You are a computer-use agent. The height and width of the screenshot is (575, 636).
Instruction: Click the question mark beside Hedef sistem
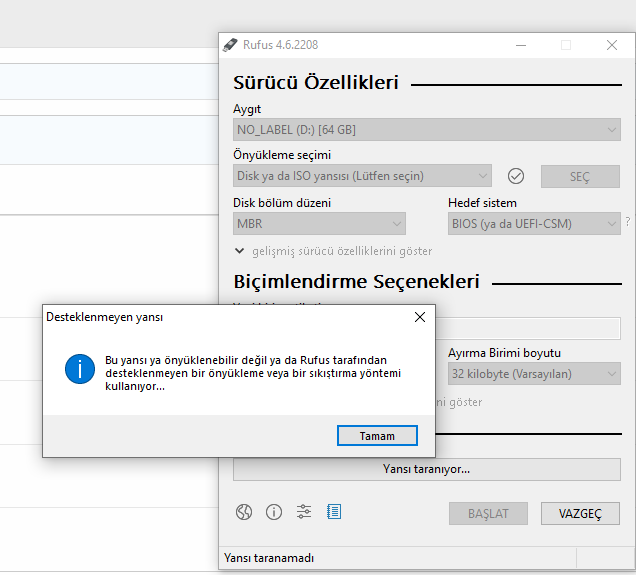coord(628,221)
